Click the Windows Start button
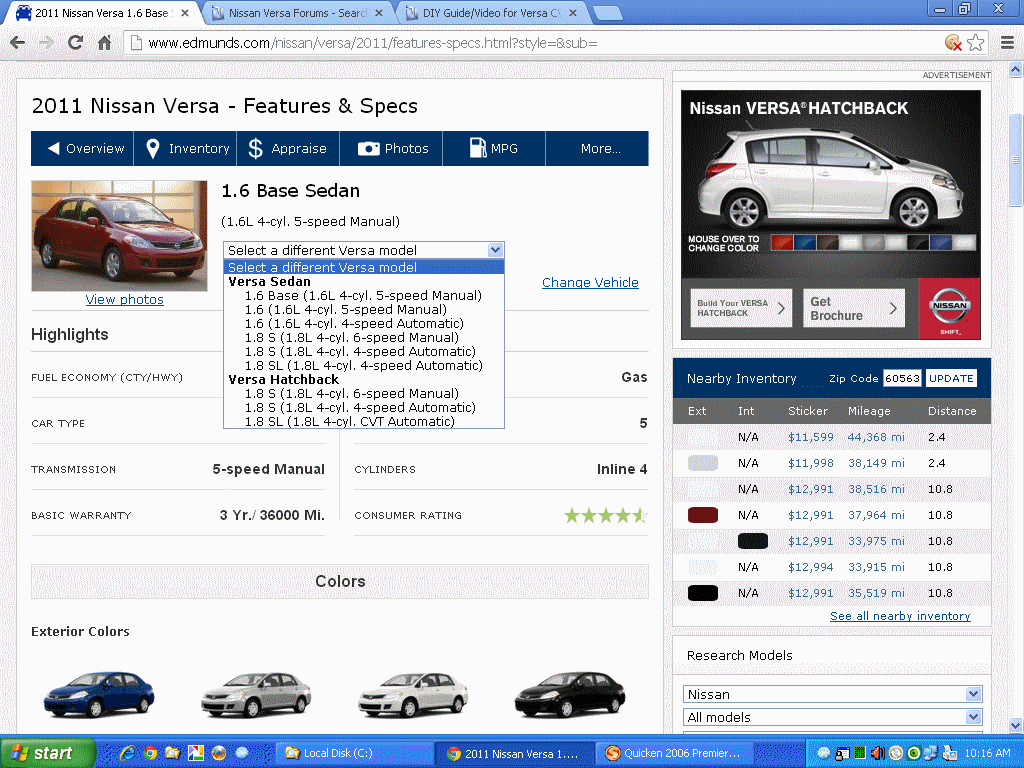 coord(47,753)
